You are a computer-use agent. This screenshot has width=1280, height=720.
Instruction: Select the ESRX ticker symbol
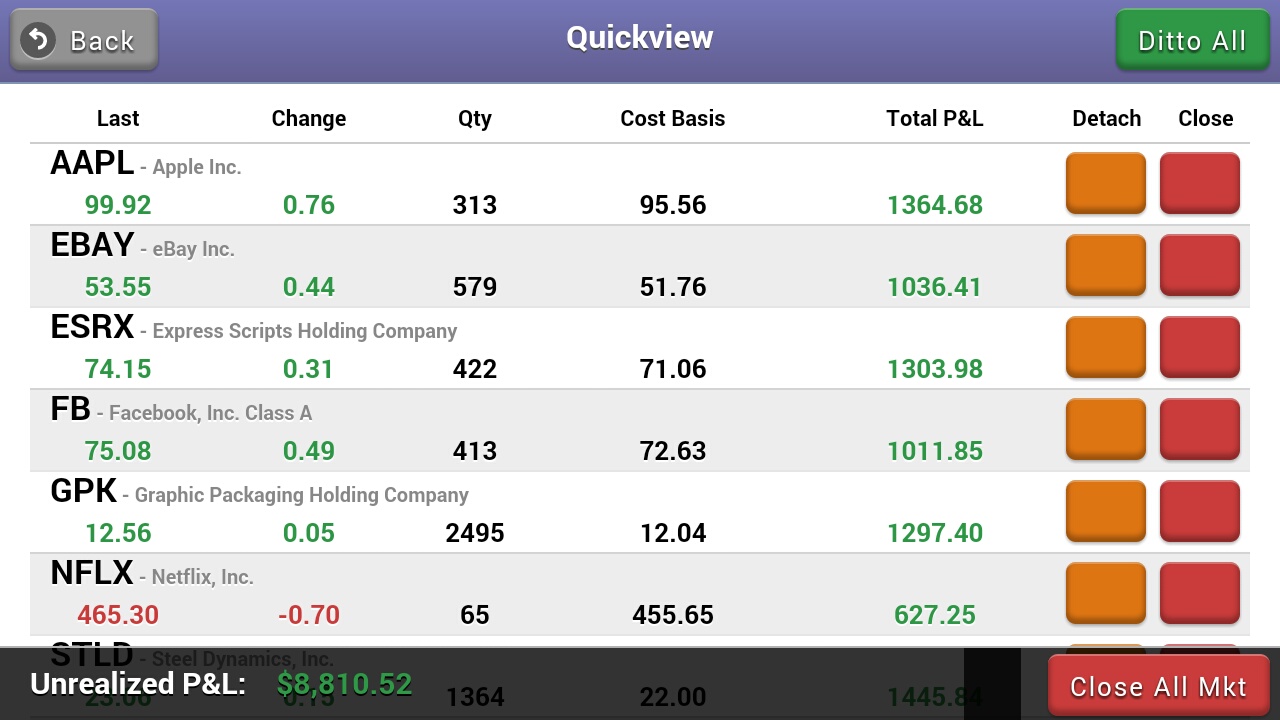point(91,326)
